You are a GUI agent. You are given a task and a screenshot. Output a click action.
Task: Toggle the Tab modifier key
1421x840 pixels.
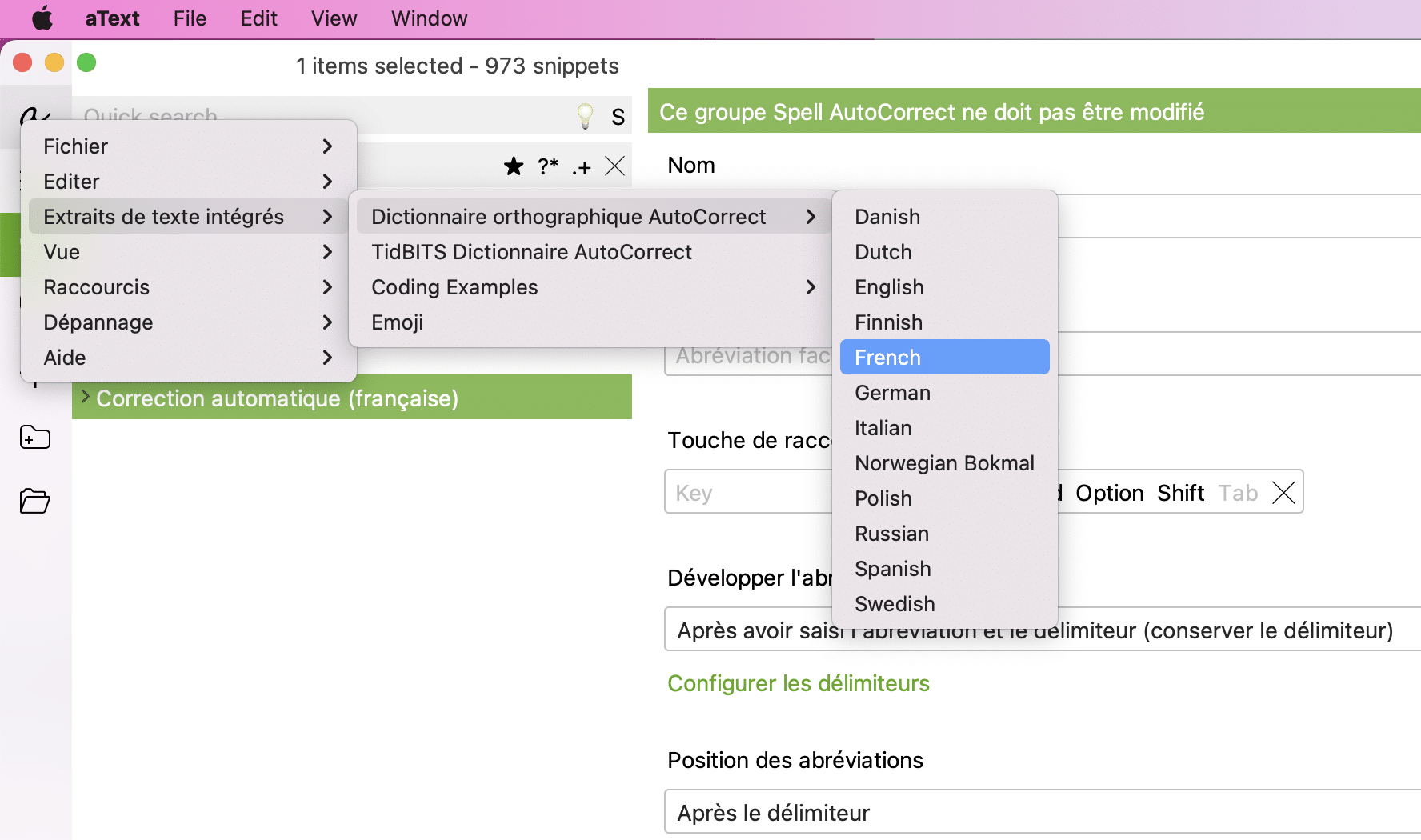coord(1238,493)
